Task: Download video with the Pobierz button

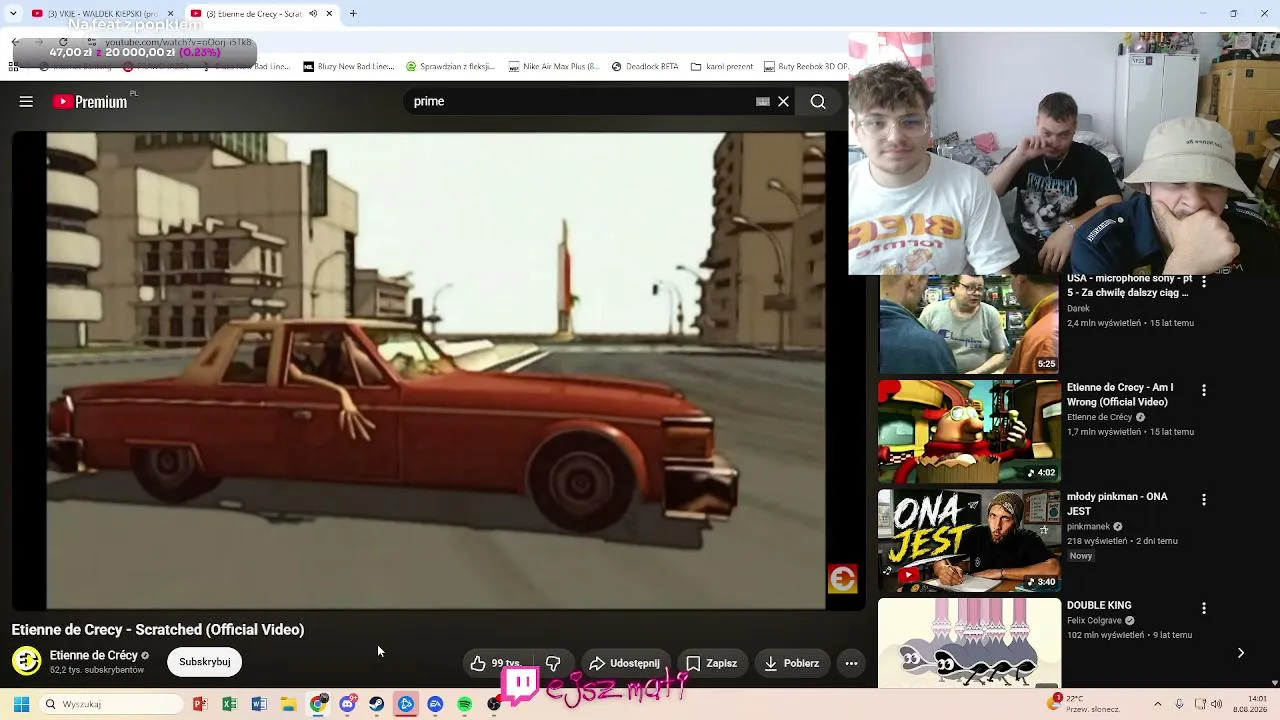Action: point(792,663)
